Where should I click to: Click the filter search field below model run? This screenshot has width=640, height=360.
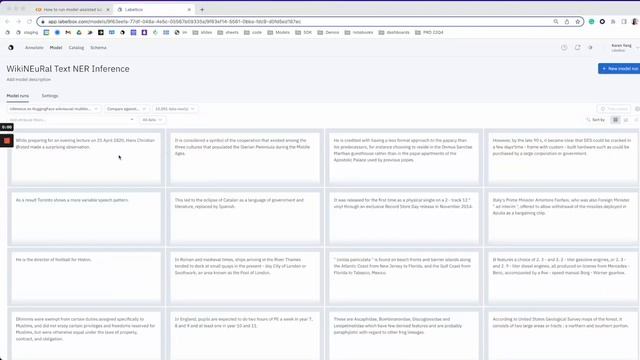[x=71, y=120]
